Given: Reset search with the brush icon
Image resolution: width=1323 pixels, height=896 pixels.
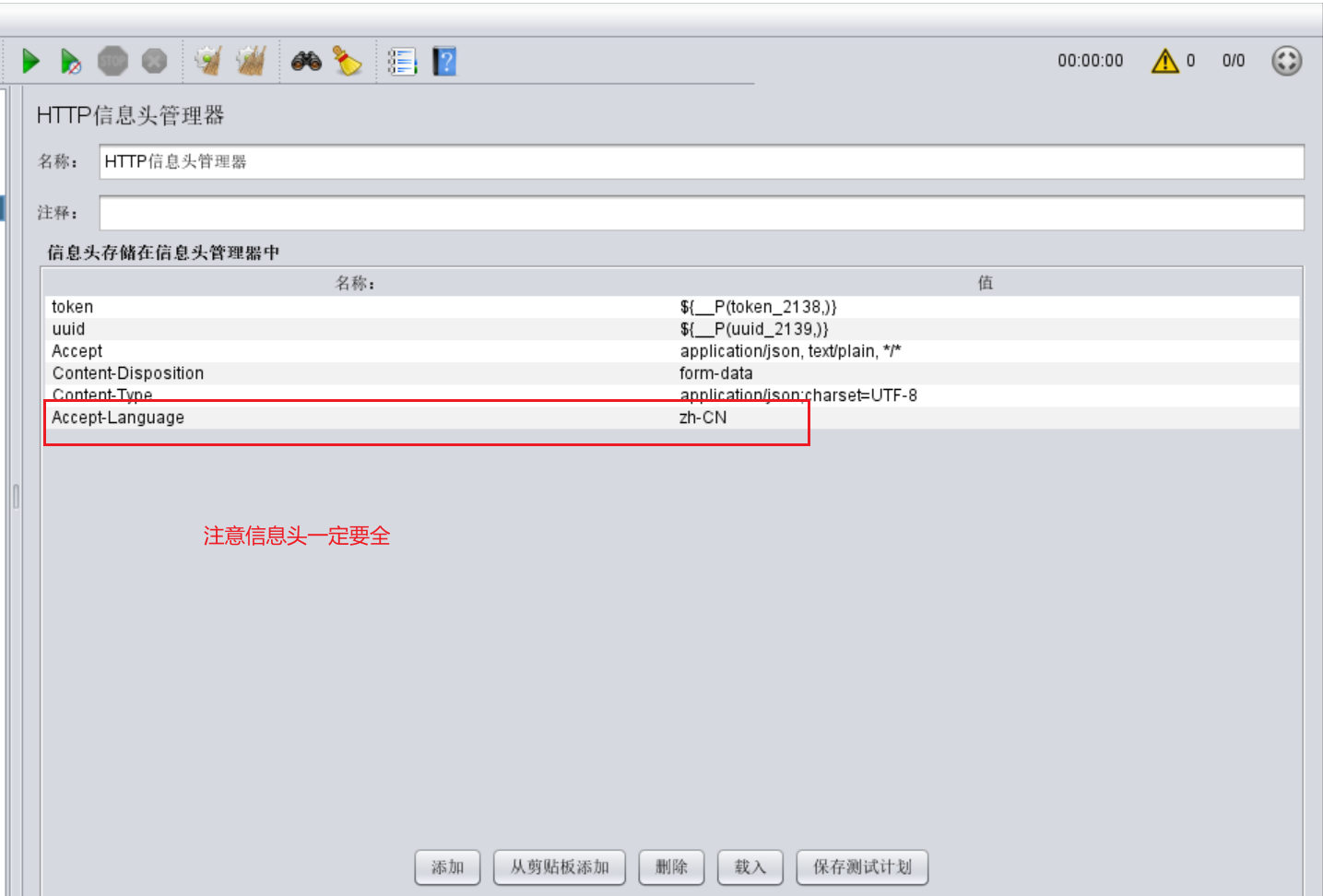Looking at the screenshot, I should (348, 62).
